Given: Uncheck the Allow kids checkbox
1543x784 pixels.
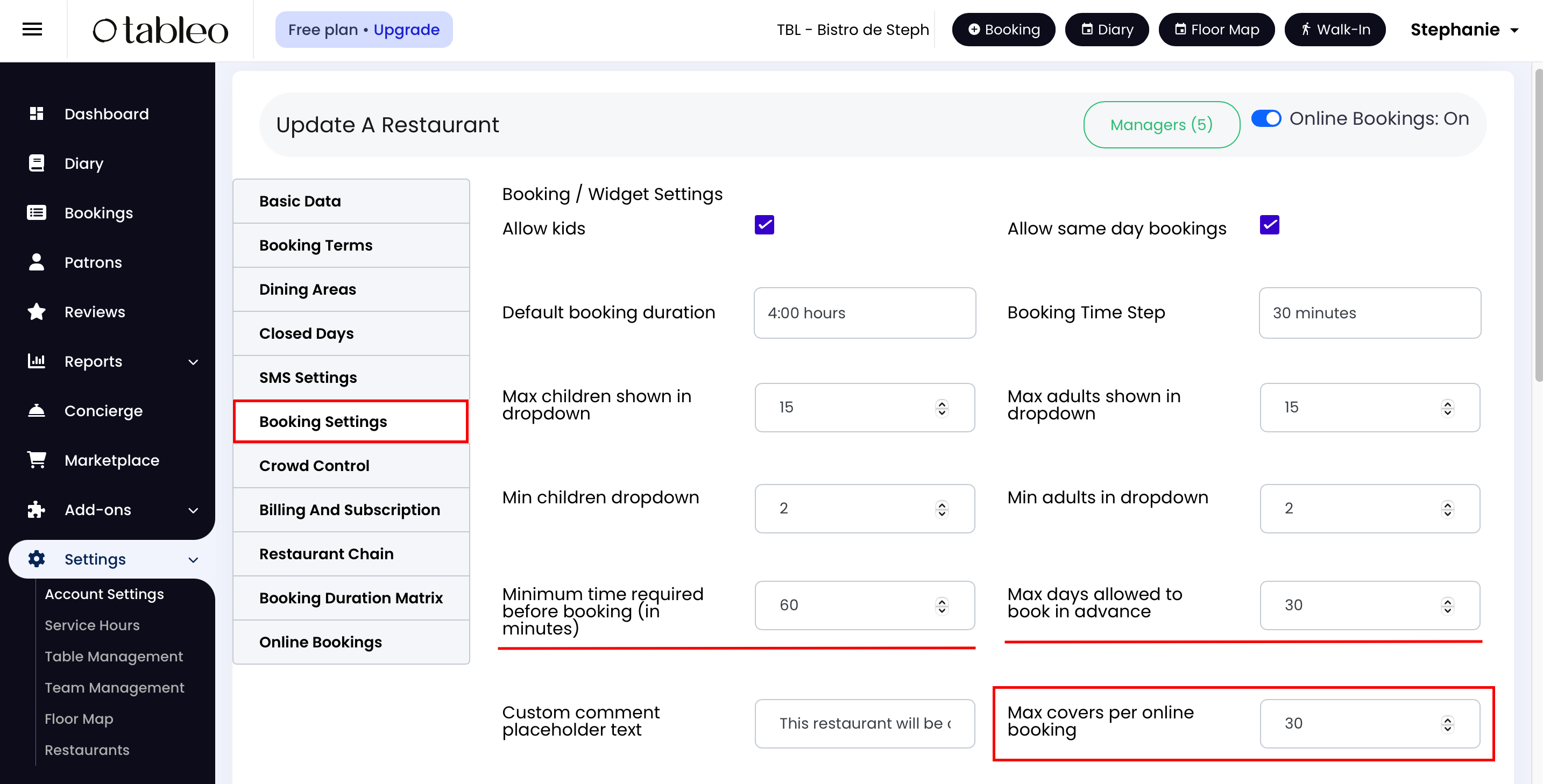Looking at the screenshot, I should pos(764,225).
